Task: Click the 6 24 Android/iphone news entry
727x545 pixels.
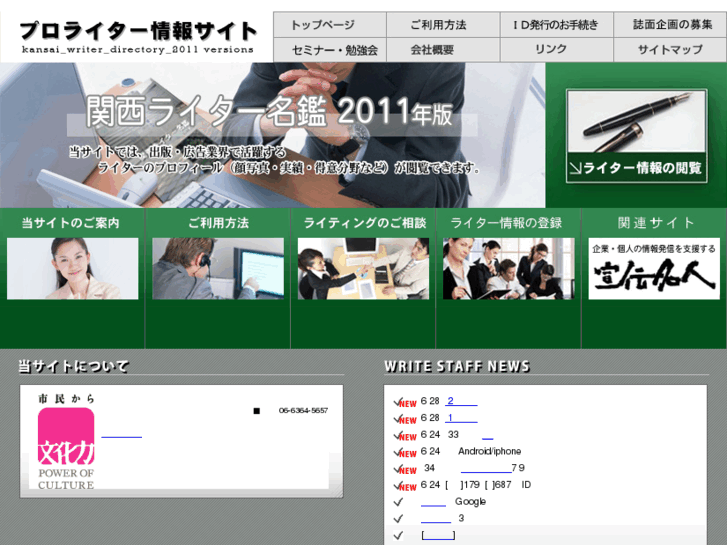Action: (471, 451)
